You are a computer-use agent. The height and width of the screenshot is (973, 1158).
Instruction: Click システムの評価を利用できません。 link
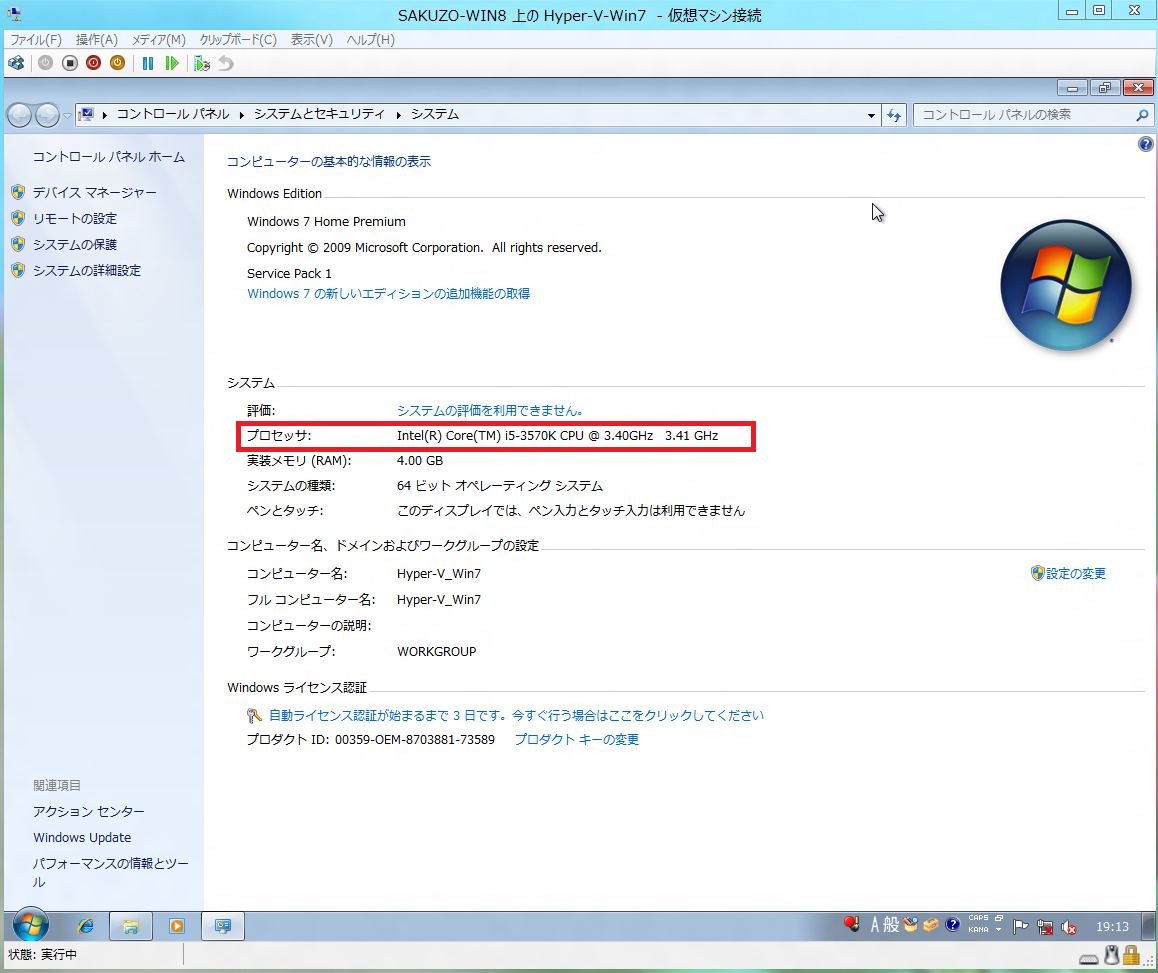click(490, 411)
